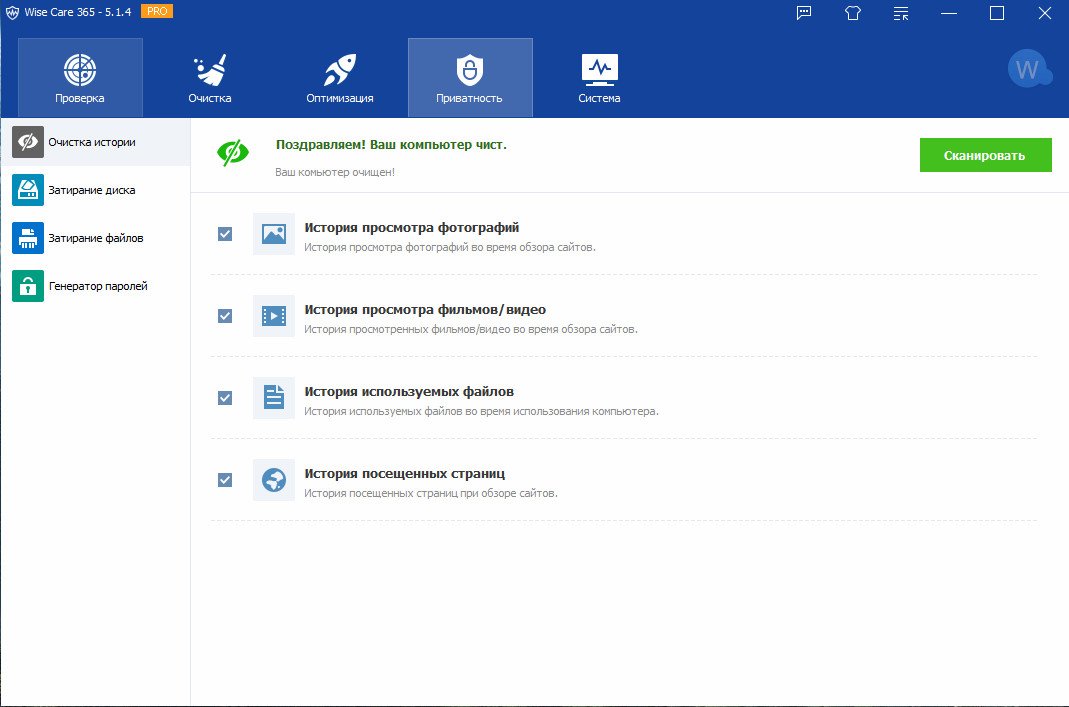Select the Система monitor tab

(x=599, y=78)
